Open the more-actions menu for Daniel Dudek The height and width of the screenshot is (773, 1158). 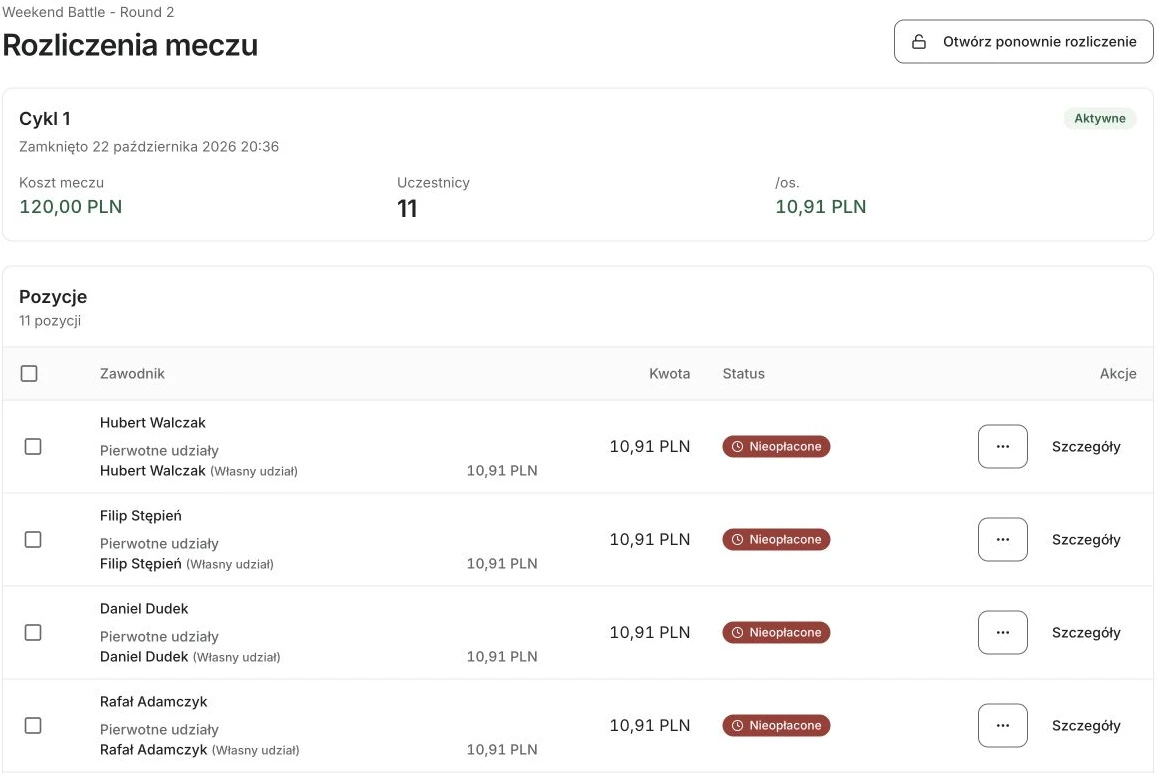[1003, 633]
